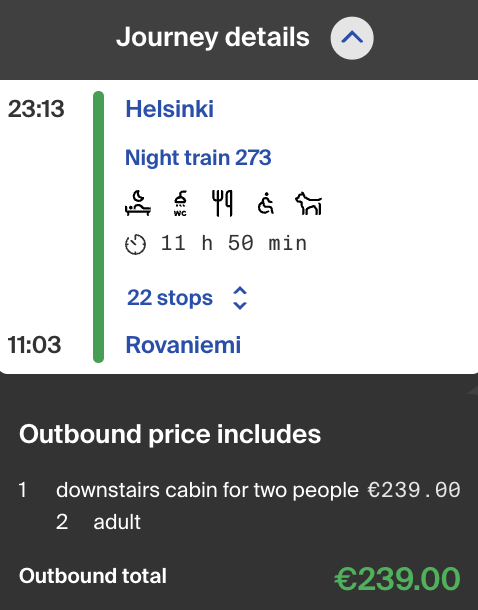Screen dimensions: 478x610
Task: Open the Night train 273 link
Action: (198, 158)
